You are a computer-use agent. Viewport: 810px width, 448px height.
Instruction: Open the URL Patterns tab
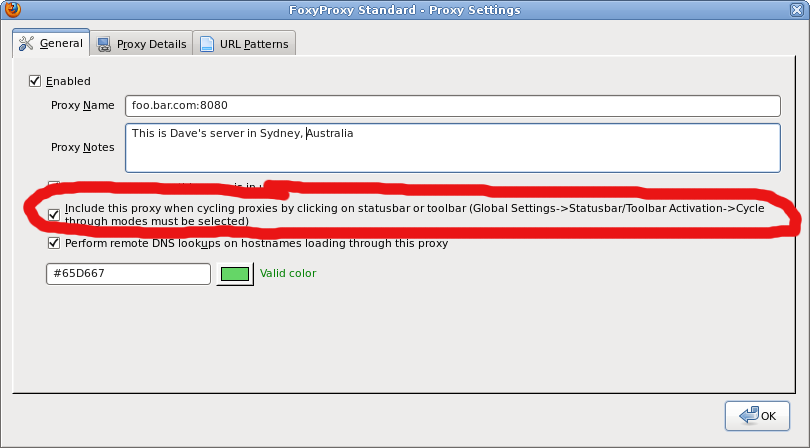(x=244, y=44)
